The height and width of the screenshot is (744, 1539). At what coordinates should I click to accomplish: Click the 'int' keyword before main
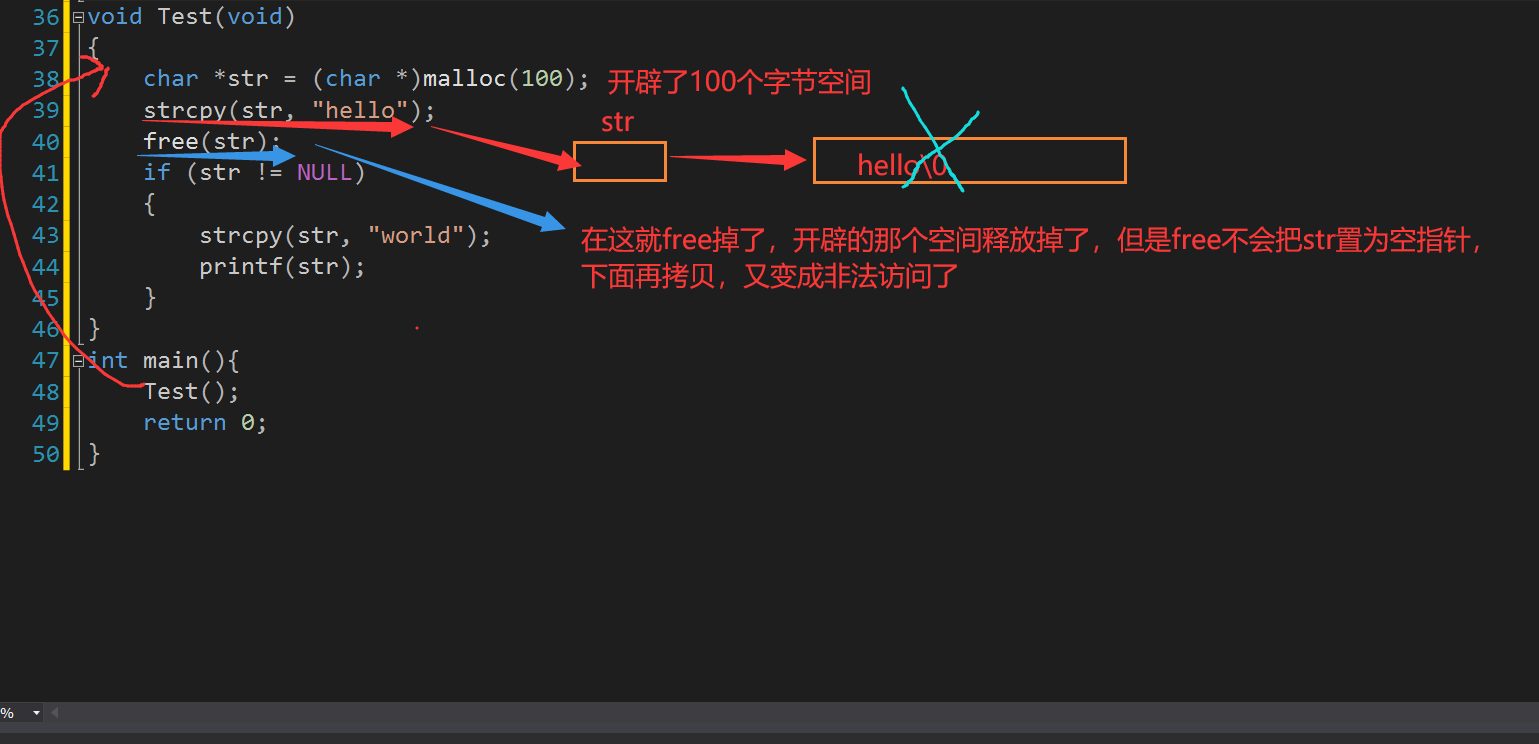(x=107, y=360)
